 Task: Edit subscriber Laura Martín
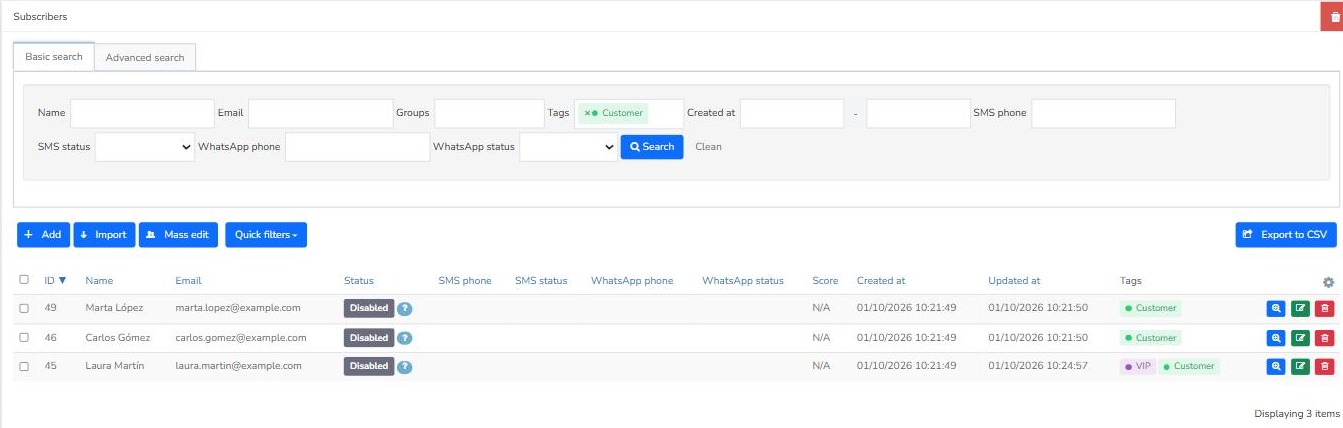[x=1300, y=367]
